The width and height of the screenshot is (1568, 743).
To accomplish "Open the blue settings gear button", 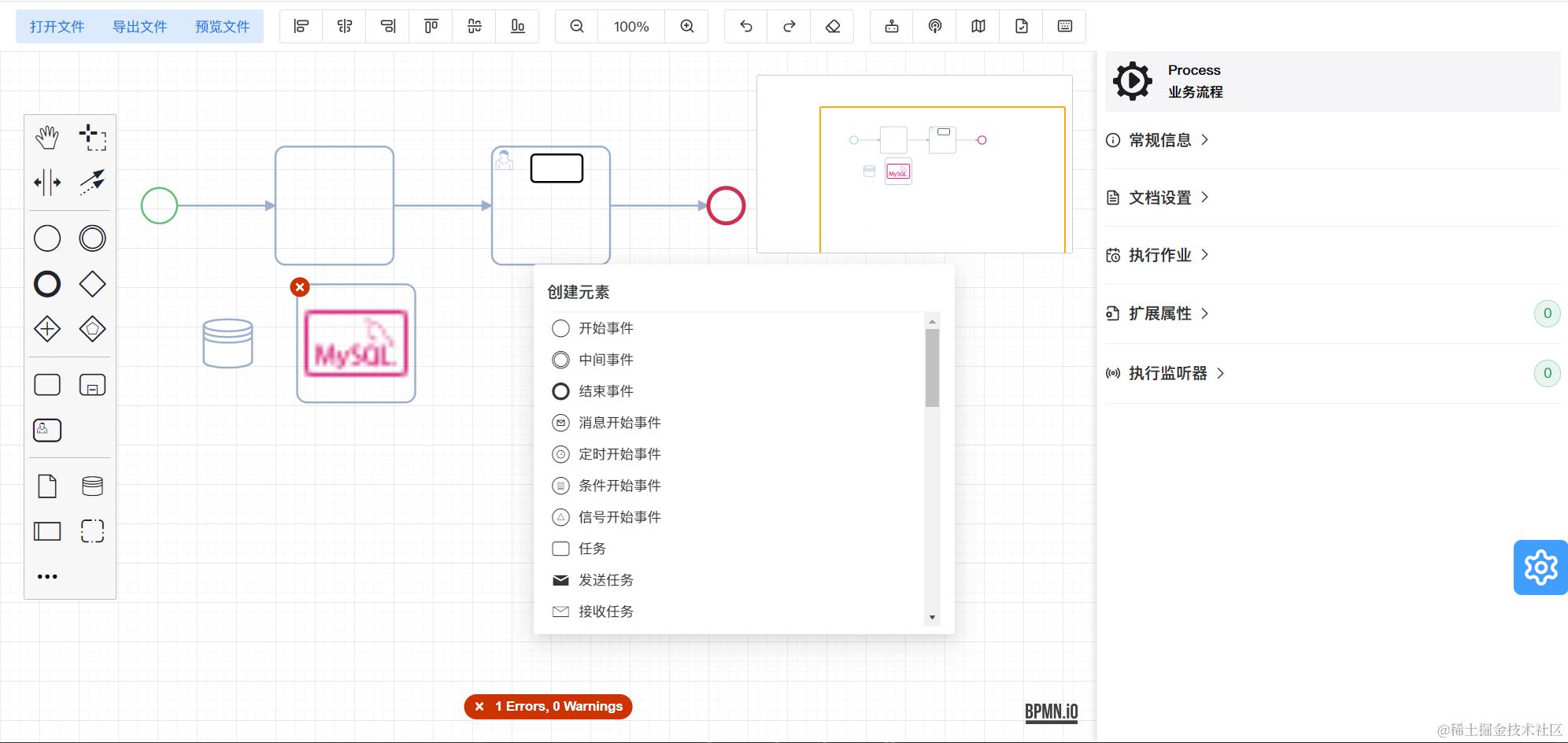I will (x=1540, y=567).
